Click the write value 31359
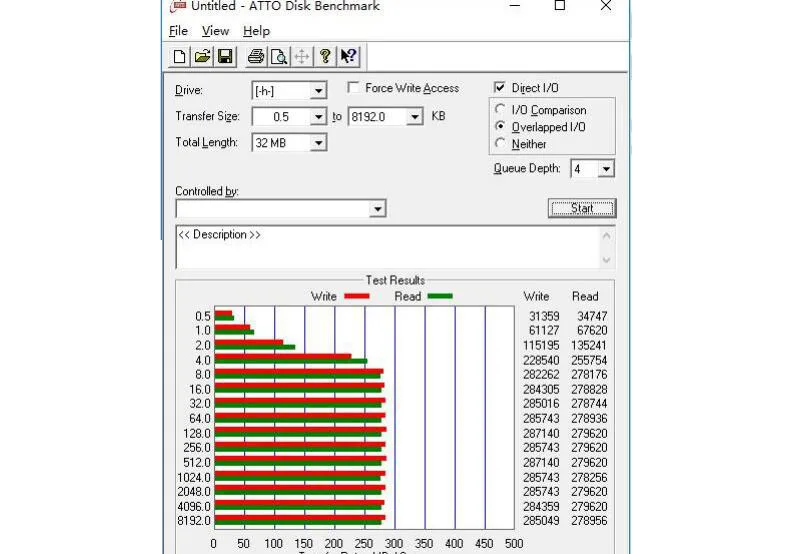Screen dimensions: 794x554 tap(544, 316)
